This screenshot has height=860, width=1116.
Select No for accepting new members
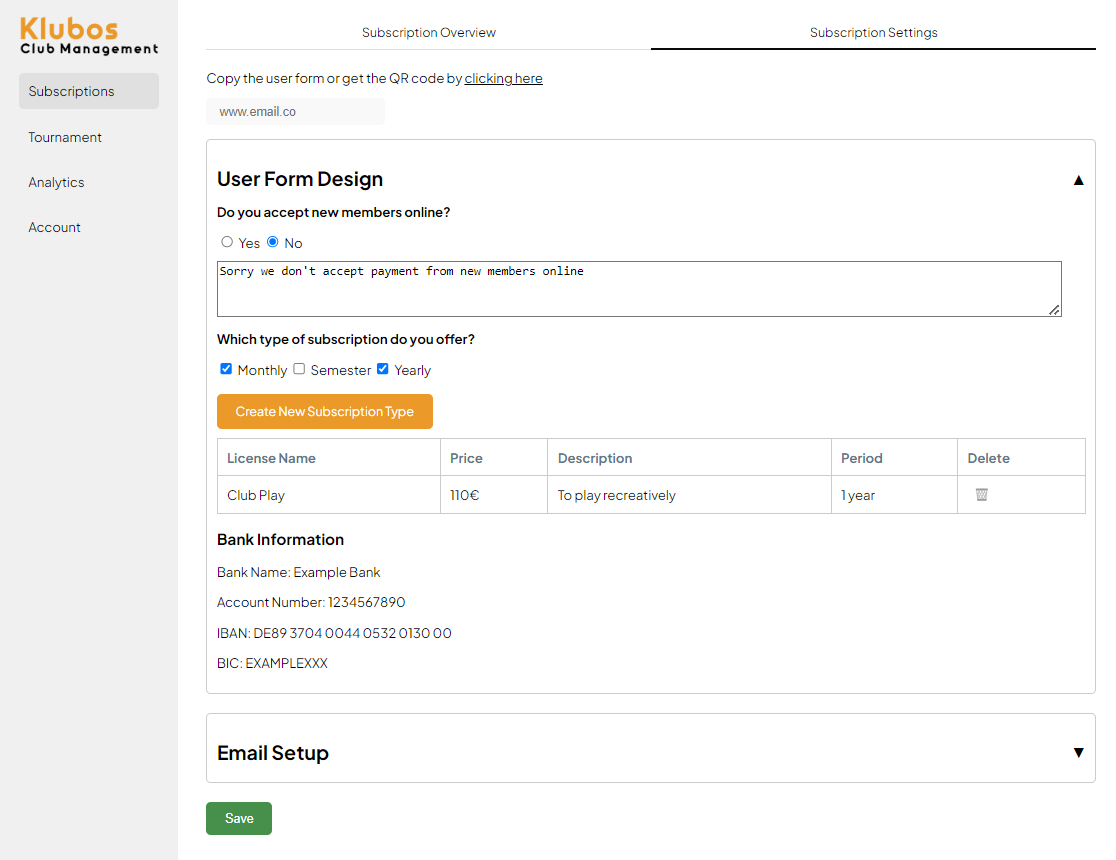tap(273, 242)
